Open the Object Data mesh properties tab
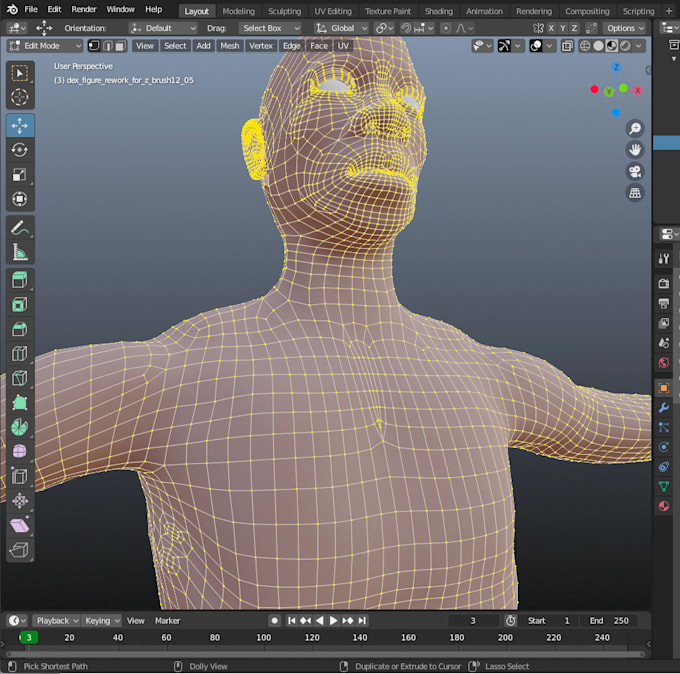This screenshot has width=680, height=674. (x=664, y=486)
